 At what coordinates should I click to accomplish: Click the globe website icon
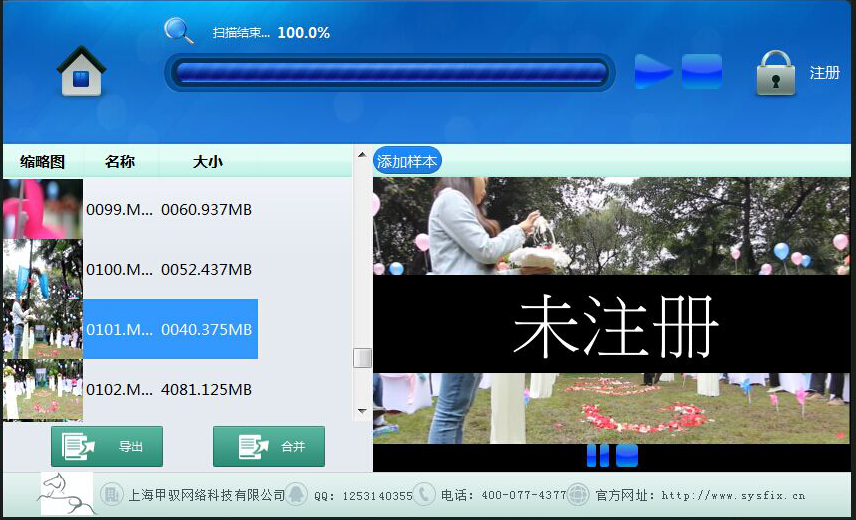pyautogui.click(x=578, y=494)
